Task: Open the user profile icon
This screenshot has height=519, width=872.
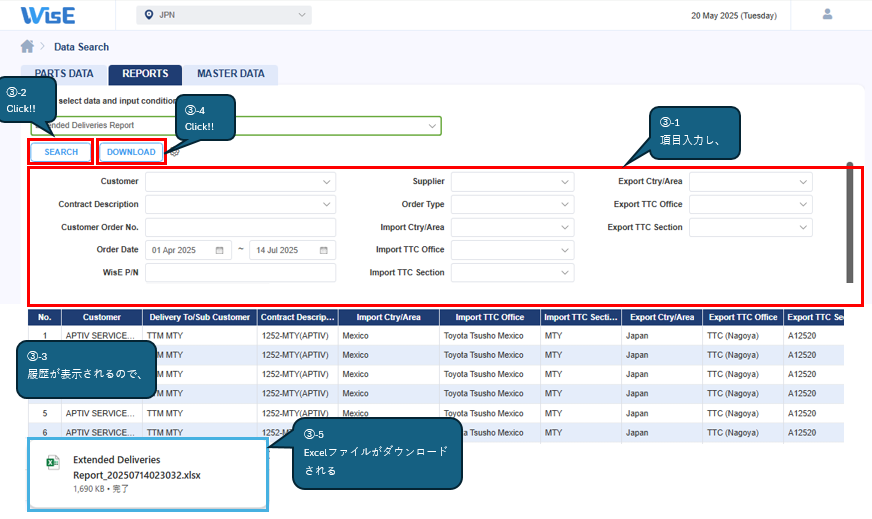Action: 827,14
